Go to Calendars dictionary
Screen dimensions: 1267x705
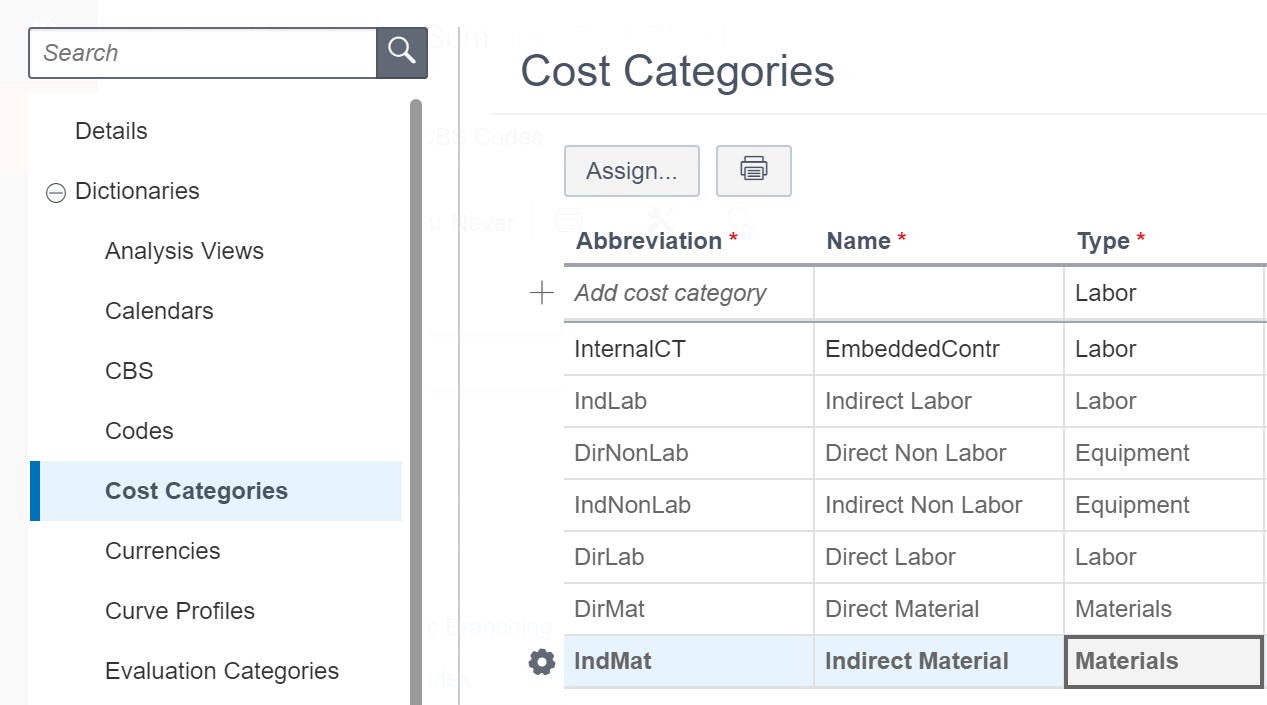tap(159, 311)
